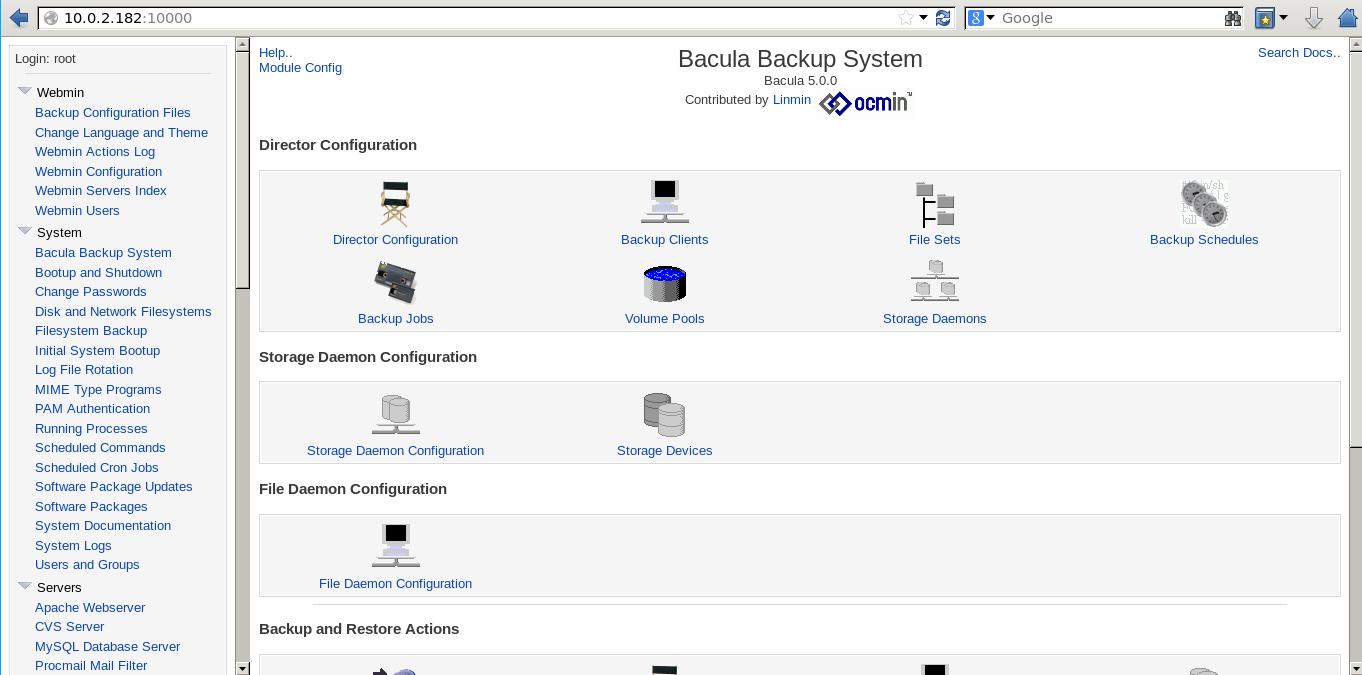
Task: Open PAM Authentication in sidebar
Action: pos(92,409)
